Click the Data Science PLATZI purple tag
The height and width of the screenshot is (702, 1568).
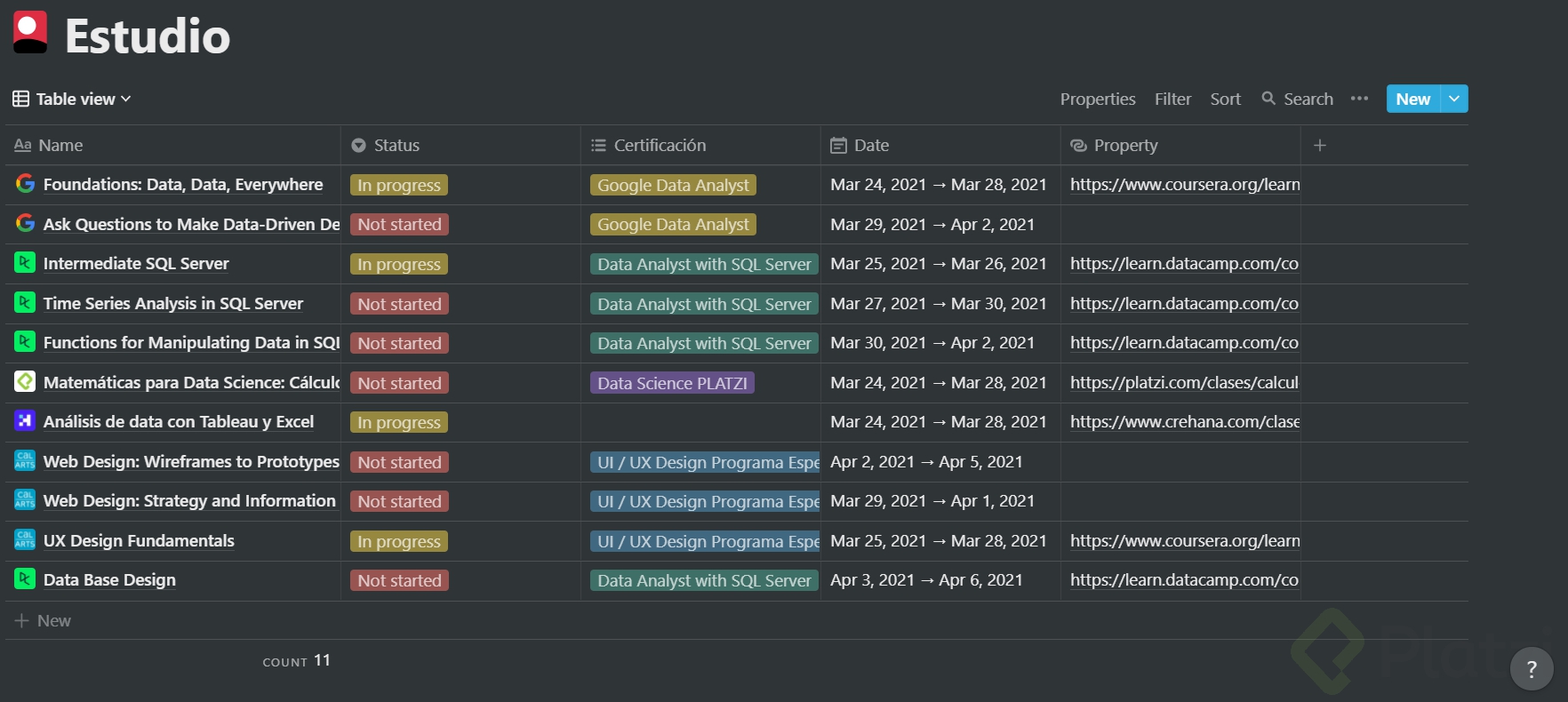(672, 383)
